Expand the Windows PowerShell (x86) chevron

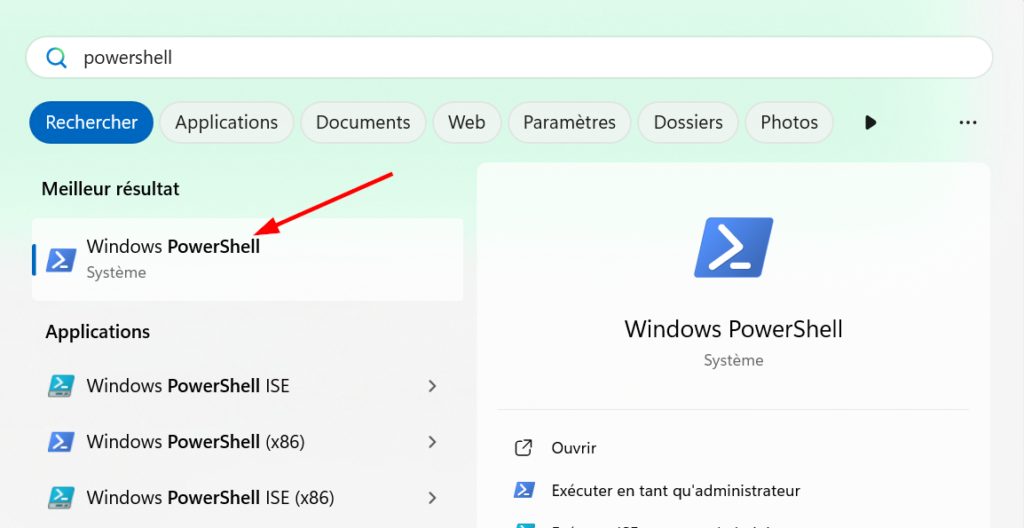(432, 442)
